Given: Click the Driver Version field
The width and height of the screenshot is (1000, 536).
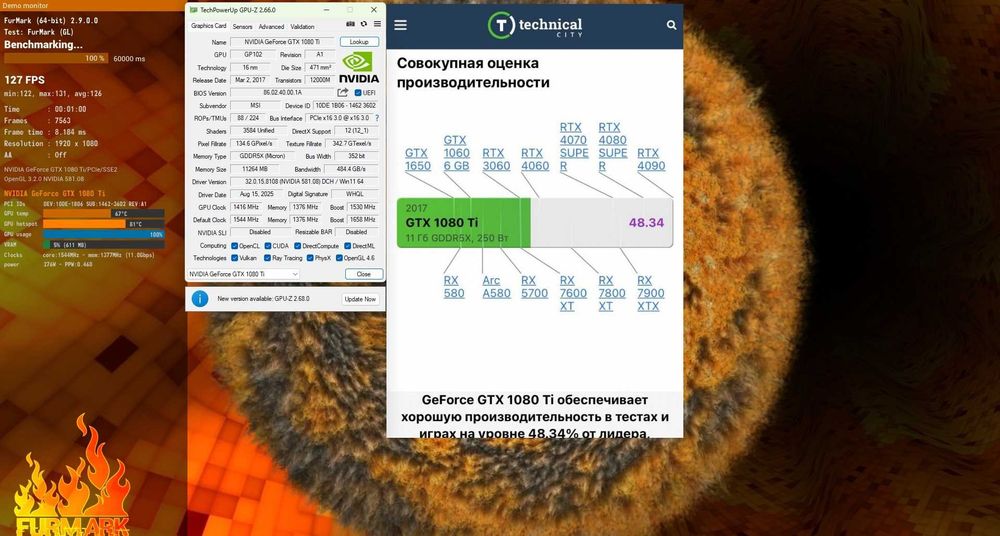Looking at the screenshot, I should [304, 182].
